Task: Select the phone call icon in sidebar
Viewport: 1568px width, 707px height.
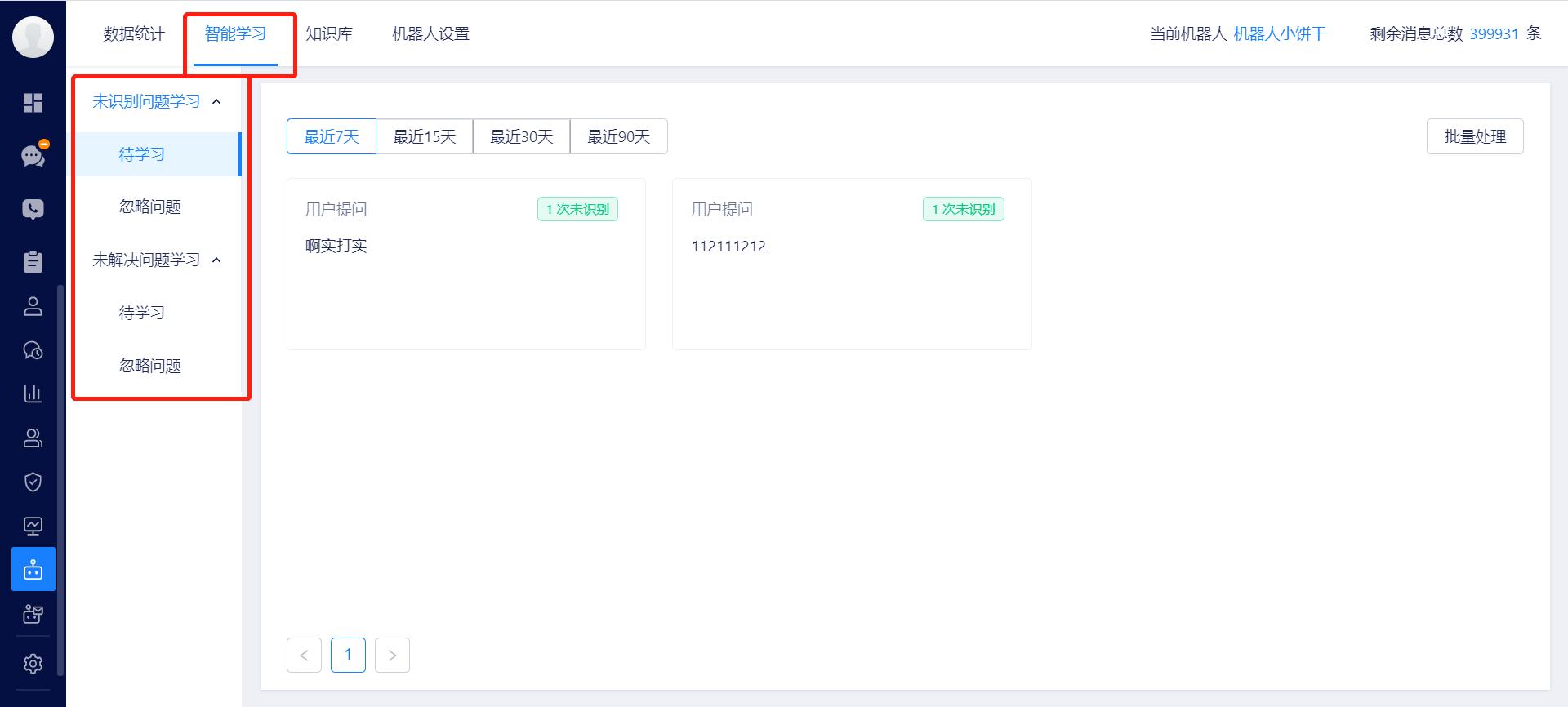Action: pyautogui.click(x=33, y=208)
